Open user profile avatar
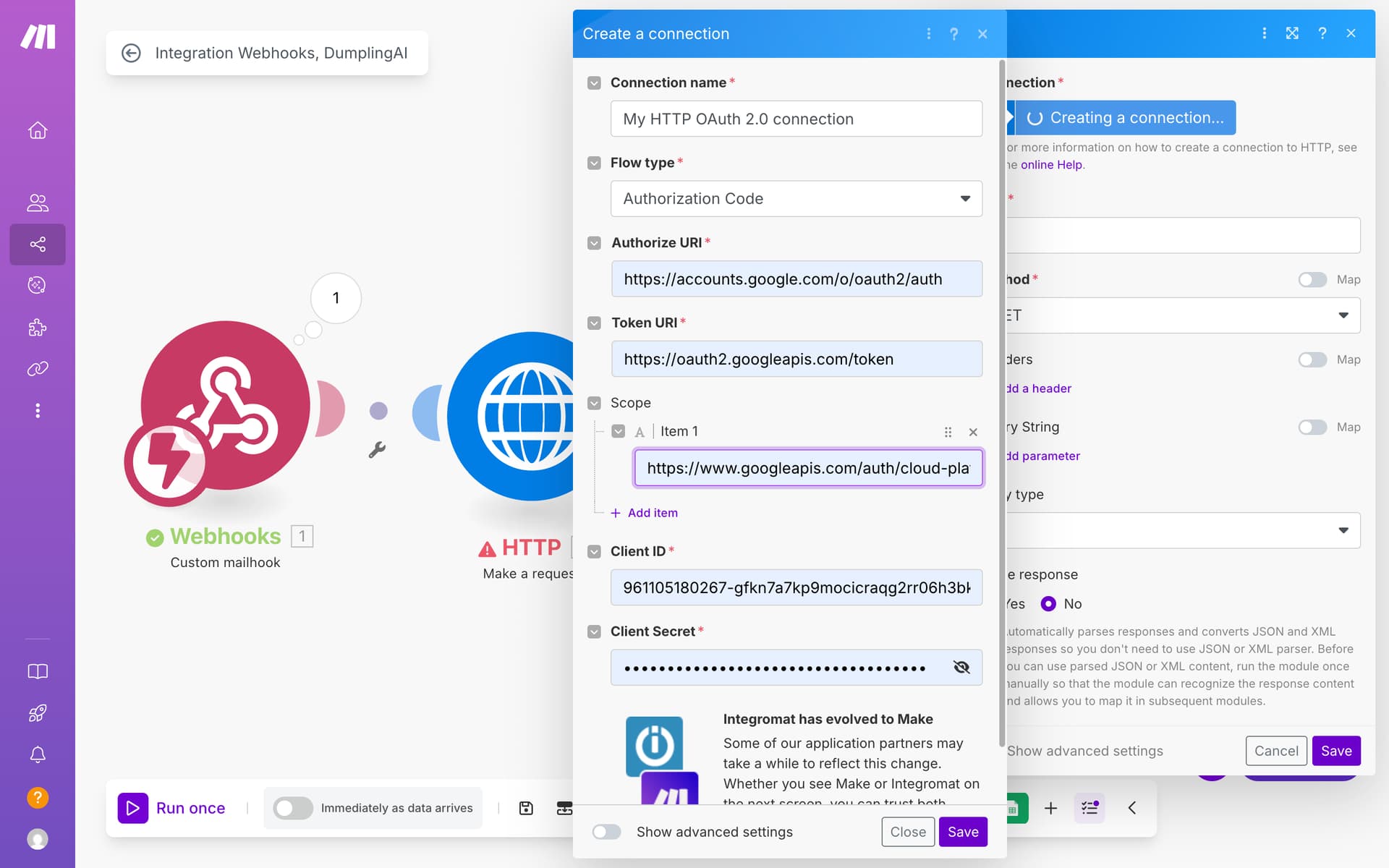Screen dimensions: 1389x868 coord(38,839)
